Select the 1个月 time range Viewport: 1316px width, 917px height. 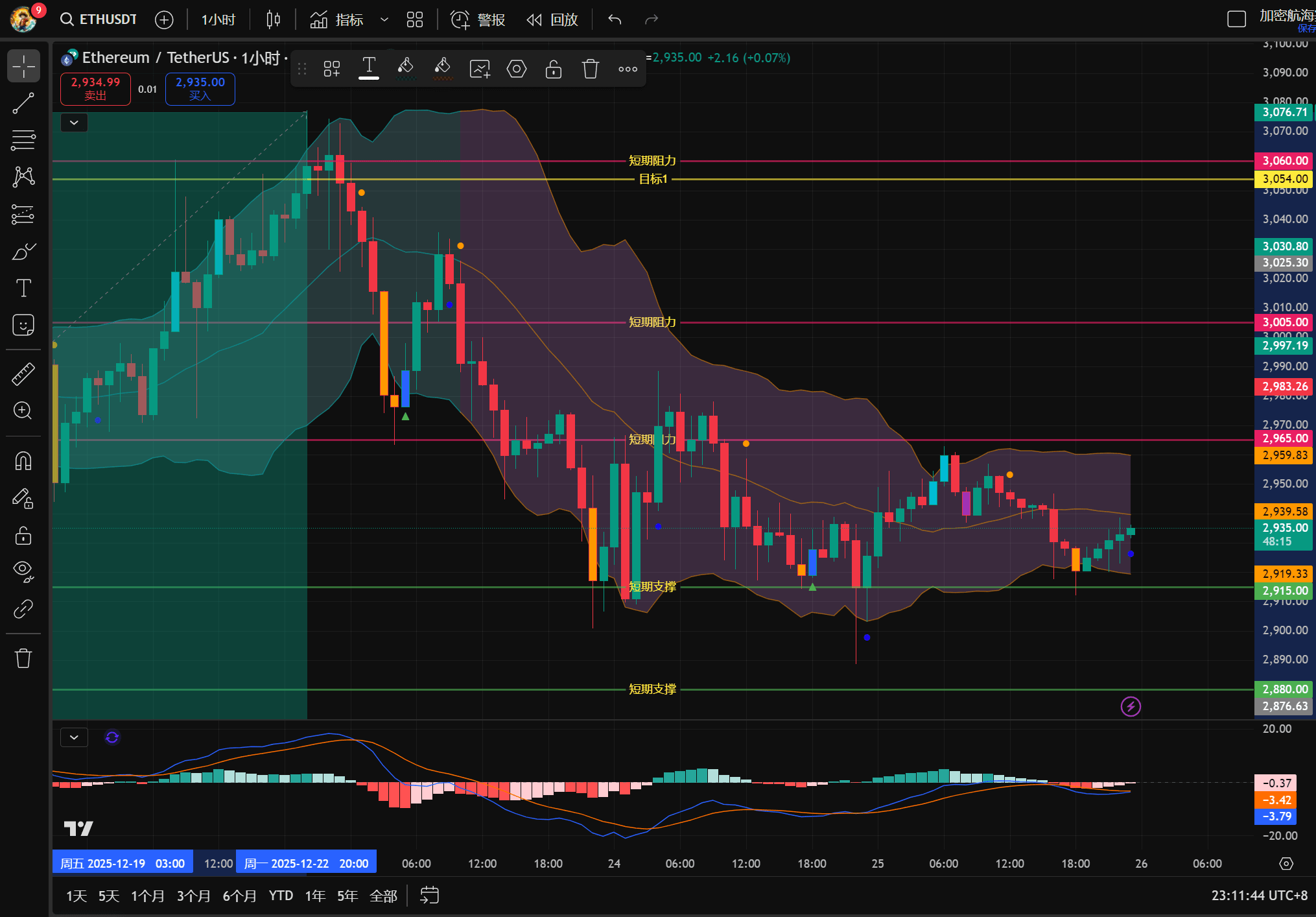click(147, 896)
